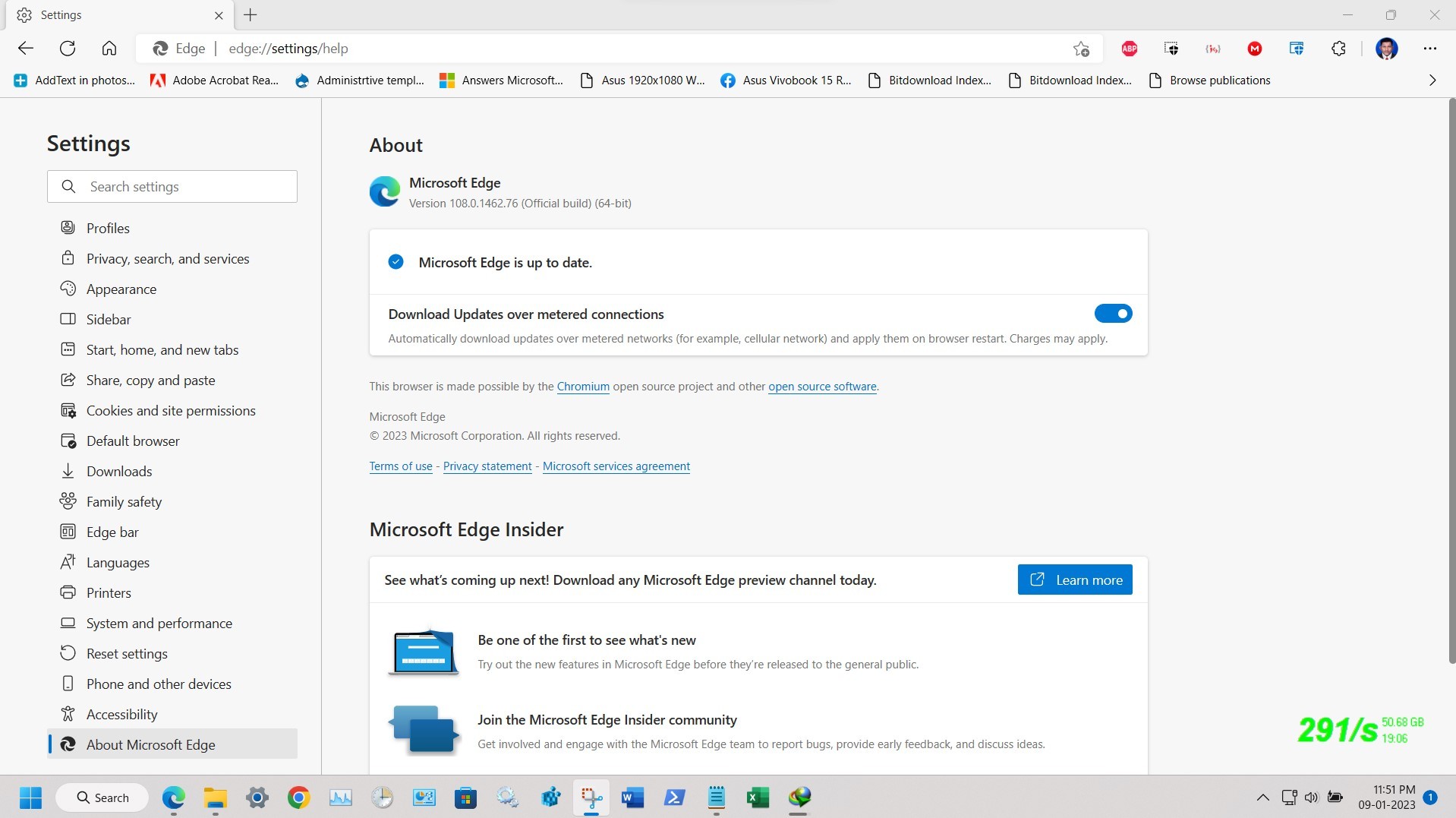Select Reset settings
The width and height of the screenshot is (1456, 818).
point(172,653)
